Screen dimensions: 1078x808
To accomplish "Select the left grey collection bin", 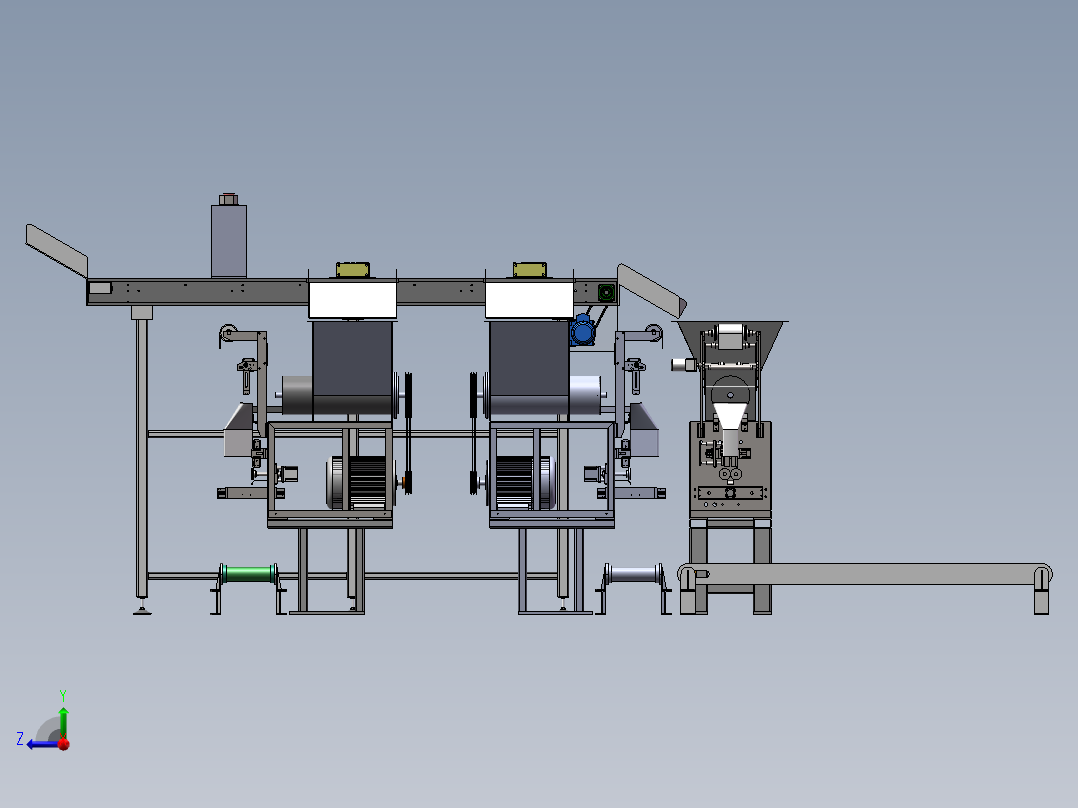I will click(239, 430).
